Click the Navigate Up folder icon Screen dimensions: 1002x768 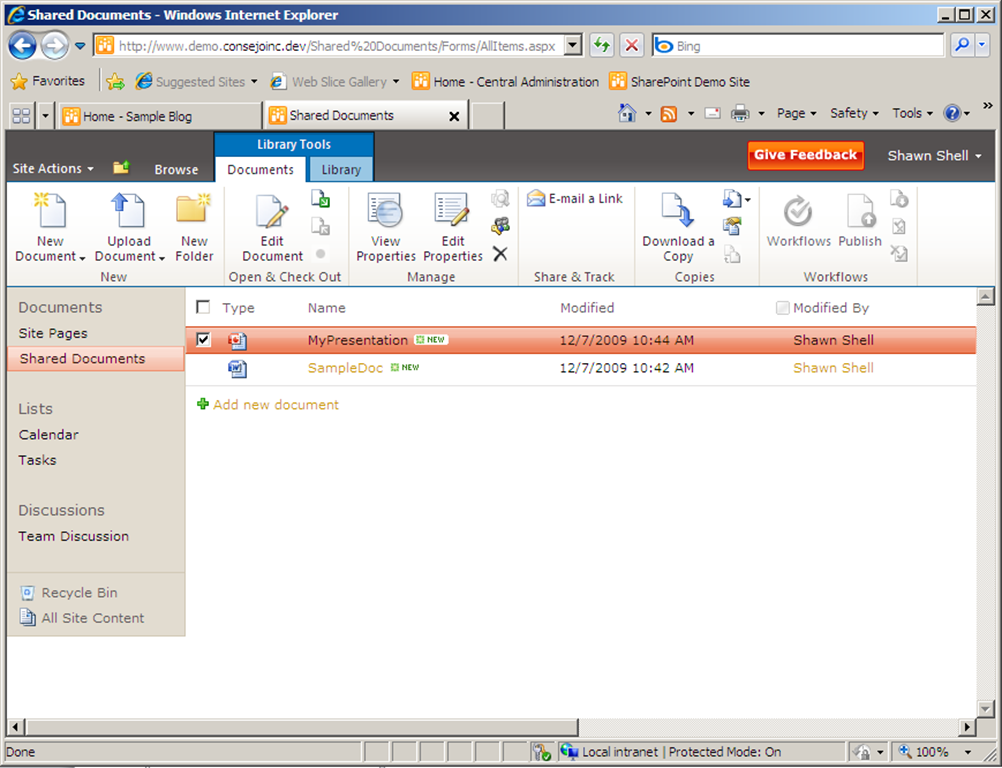coord(121,167)
